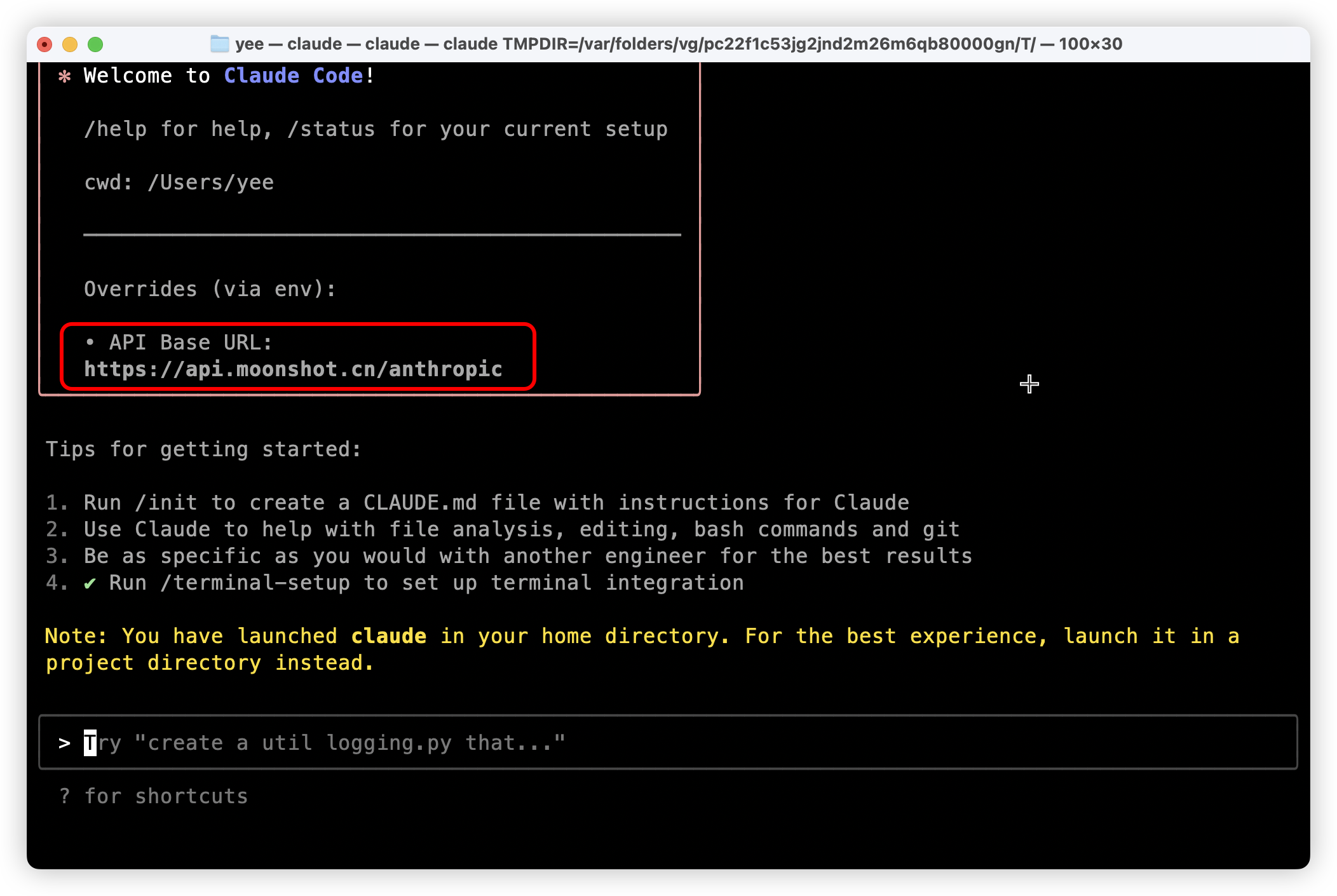Screen dimensions: 1337x896
Task: Click the yellow minimize window button
Action: coord(70,44)
